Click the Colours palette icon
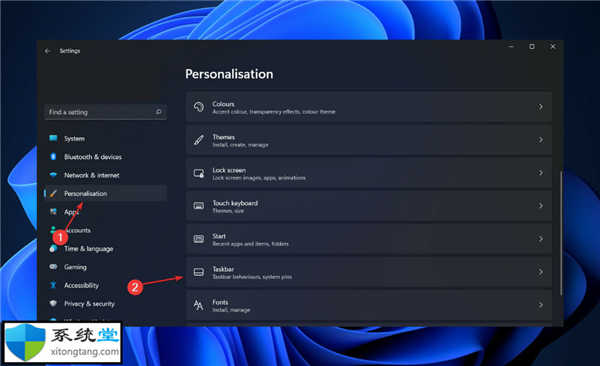Screen dimensions: 600x366 [199, 107]
